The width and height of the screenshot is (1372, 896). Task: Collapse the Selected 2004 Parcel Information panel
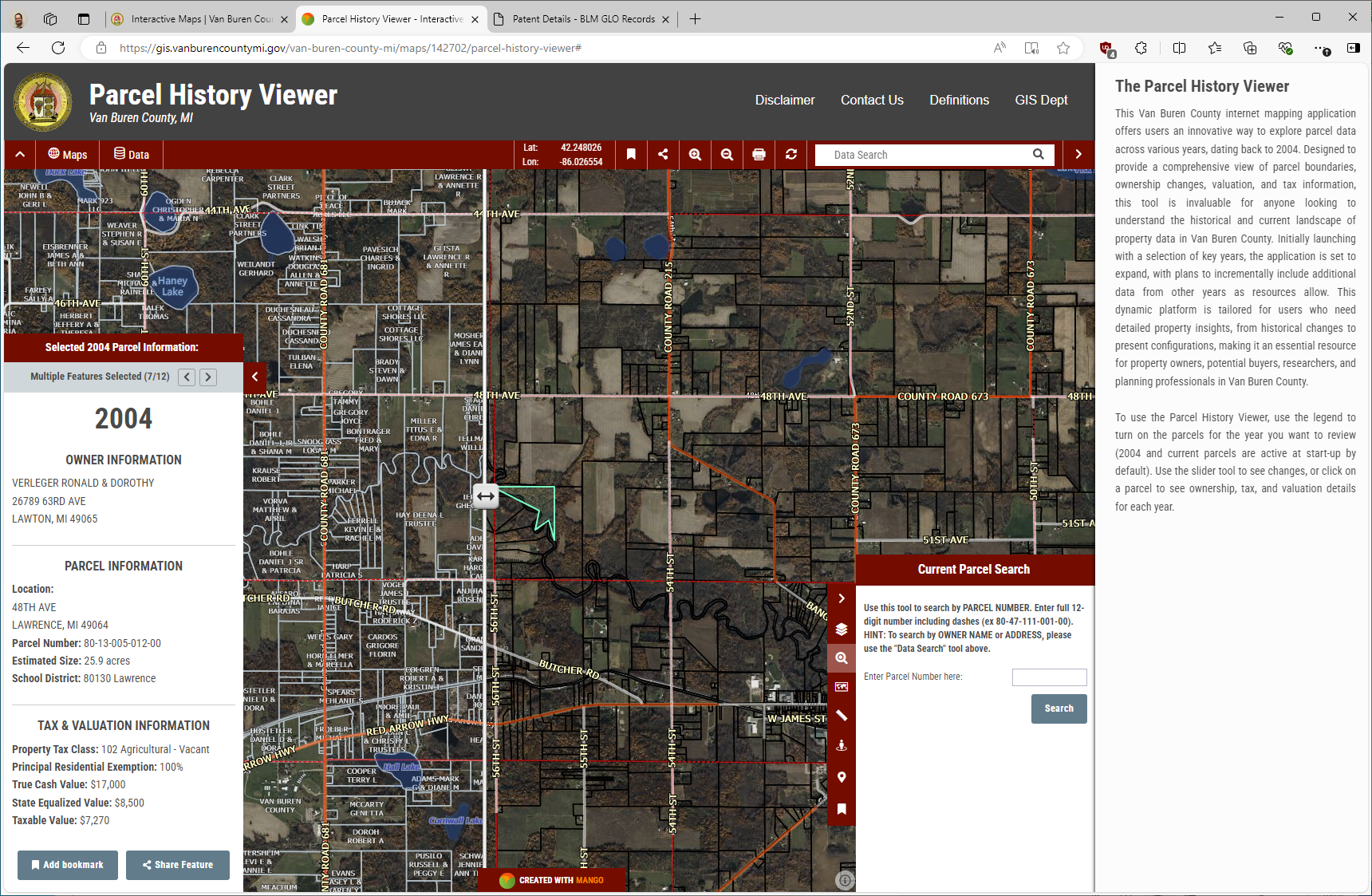pyautogui.click(x=255, y=377)
